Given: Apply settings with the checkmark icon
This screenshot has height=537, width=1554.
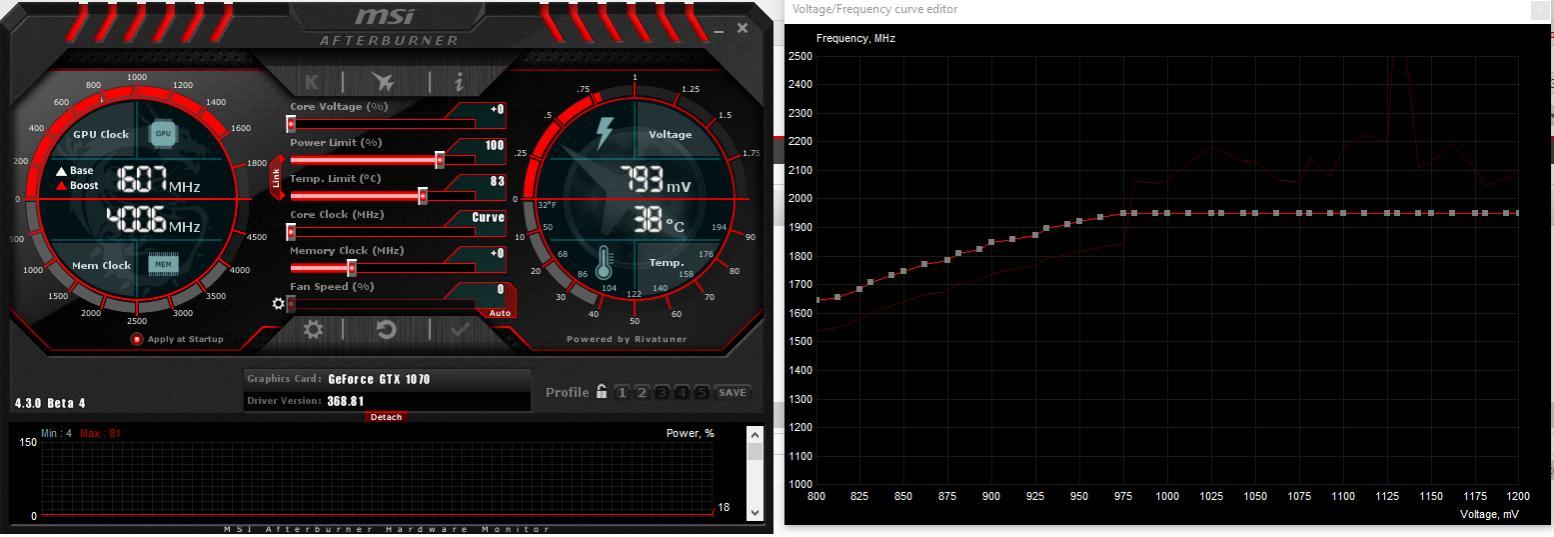Looking at the screenshot, I should (461, 329).
